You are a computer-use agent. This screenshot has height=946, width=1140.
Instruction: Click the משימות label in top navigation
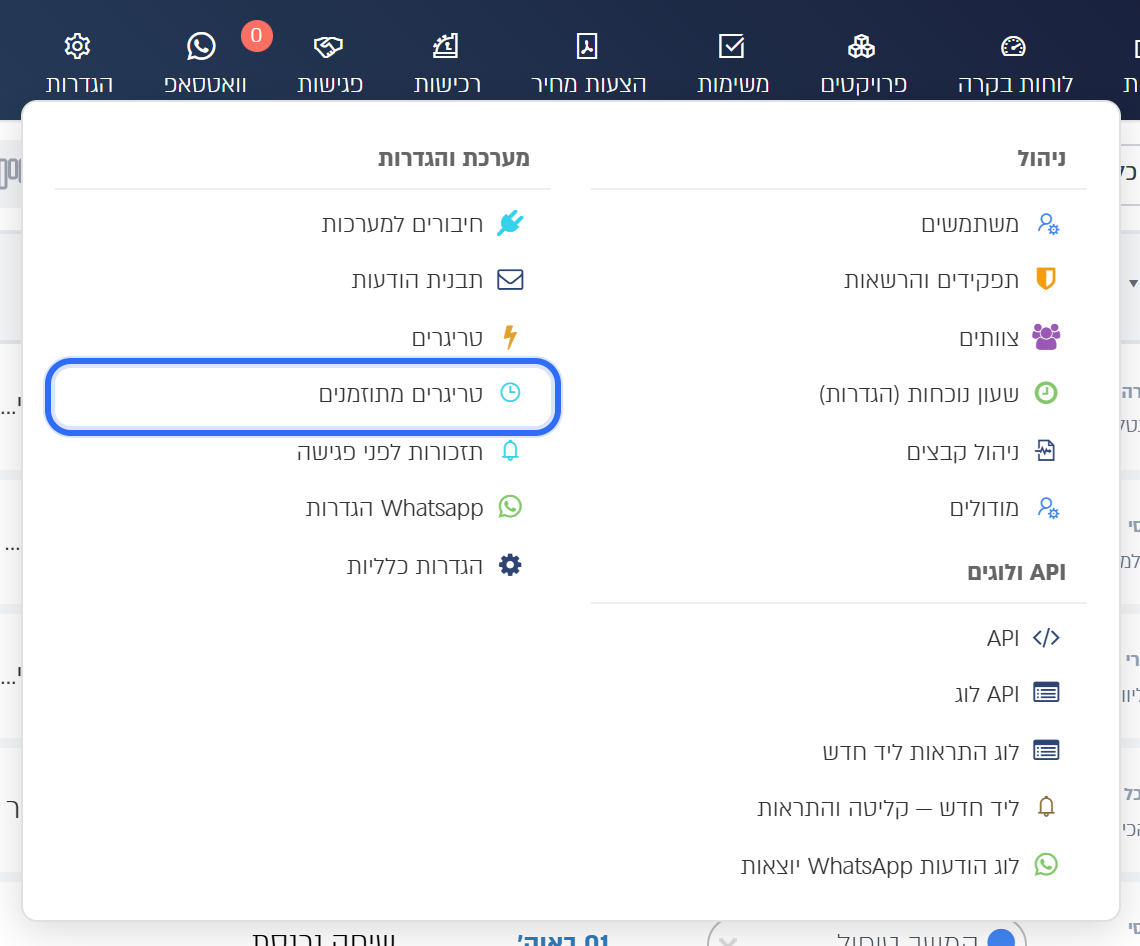click(x=733, y=84)
